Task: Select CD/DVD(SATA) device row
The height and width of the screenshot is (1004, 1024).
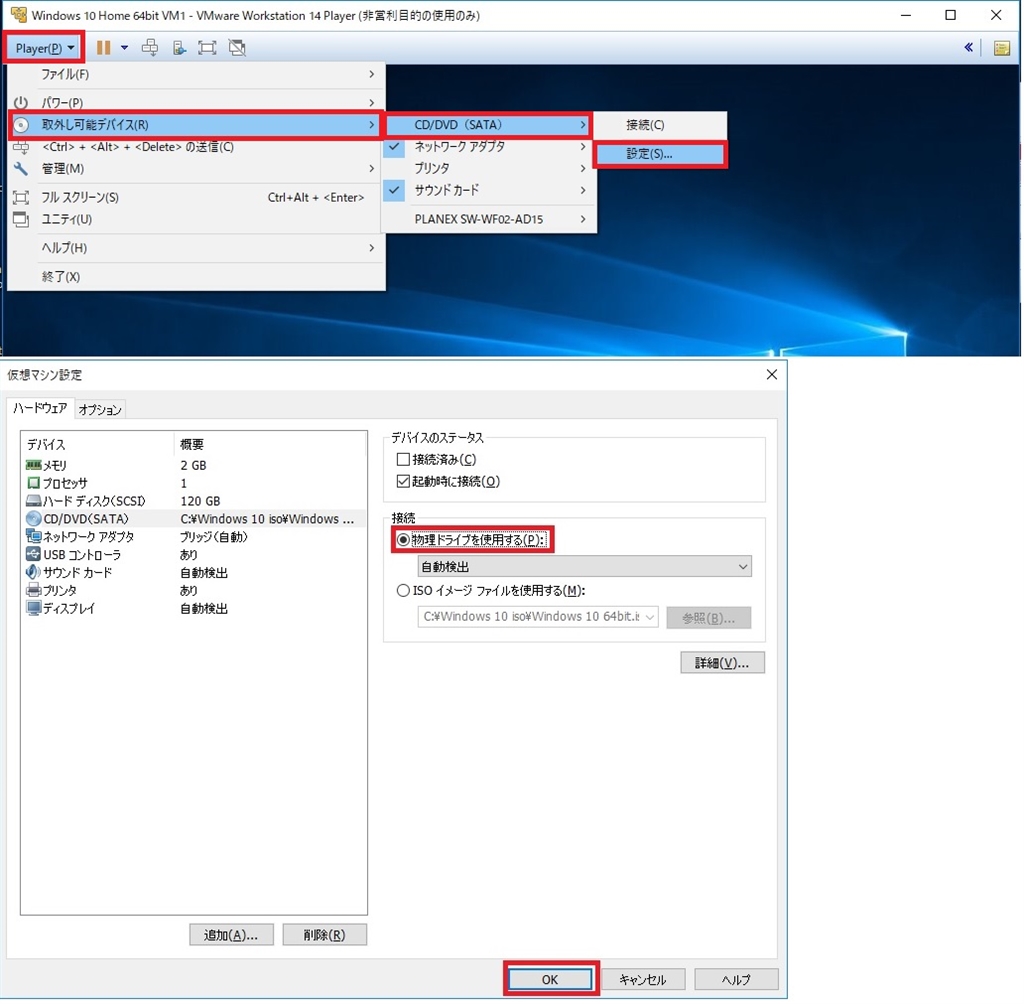Action: 193,519
